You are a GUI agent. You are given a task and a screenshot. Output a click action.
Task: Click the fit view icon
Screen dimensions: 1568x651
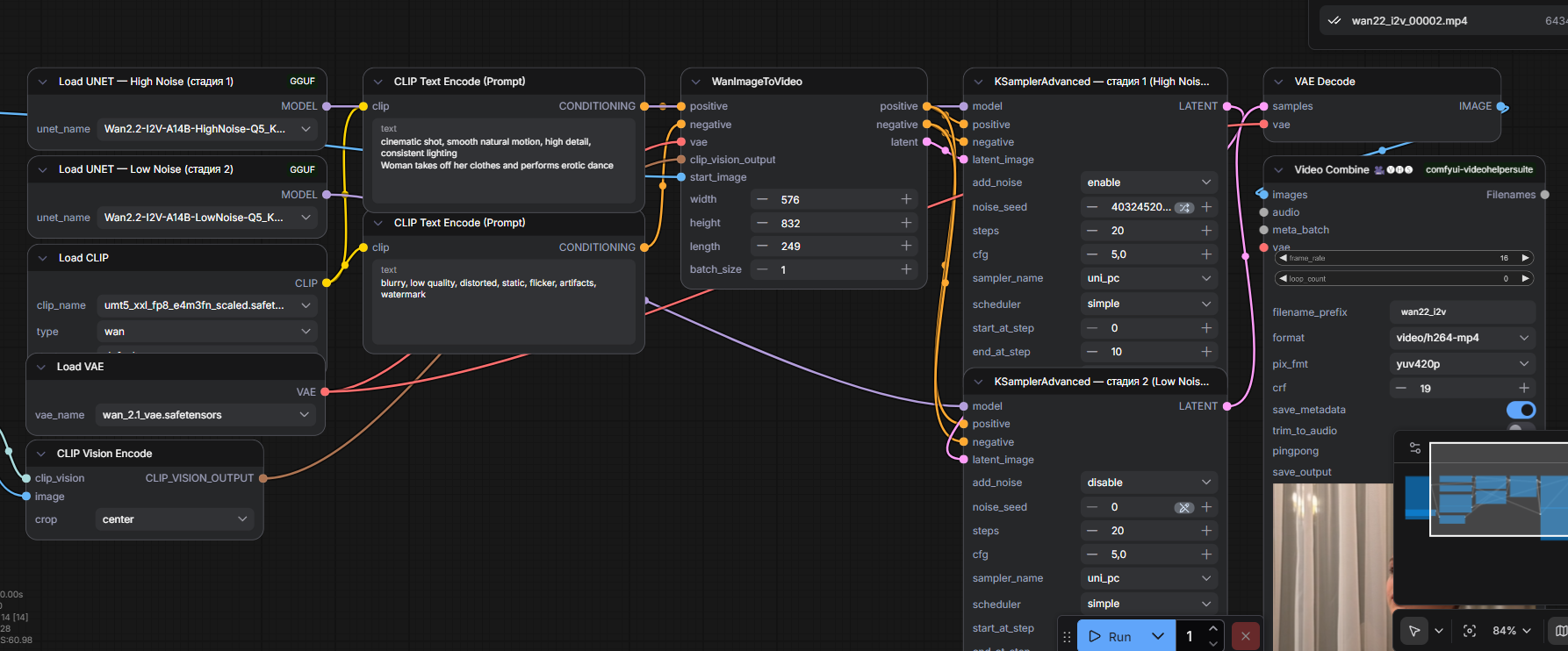point(1470,631)
